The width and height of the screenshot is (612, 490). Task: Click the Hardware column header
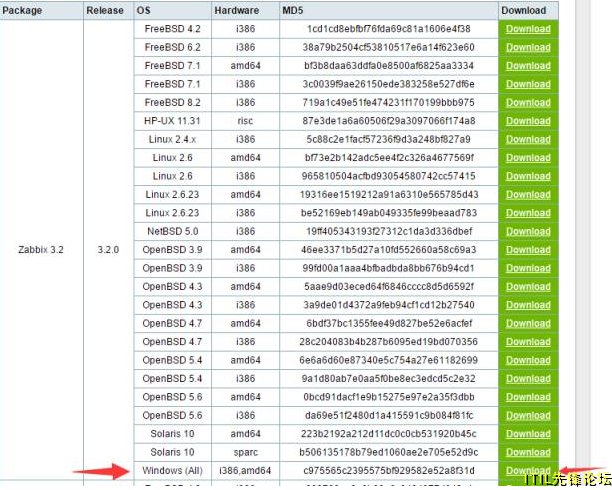pyautogui.click(x=246, y=11)
